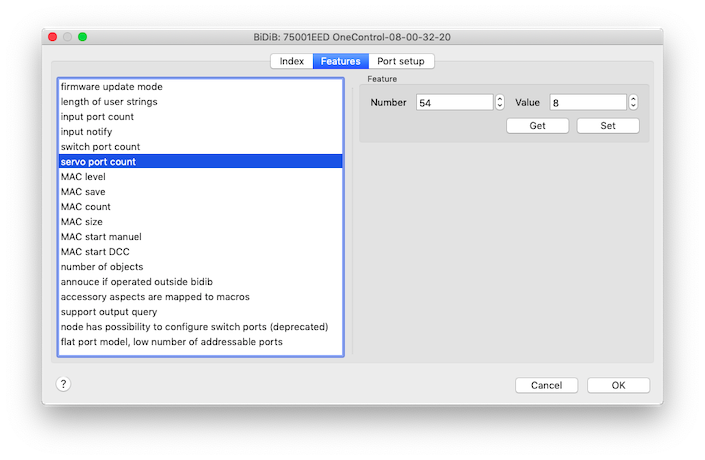This screenshot has height=460, width=705.
Task: Select 'support output query' feature
Action: (x=108, y=312)
